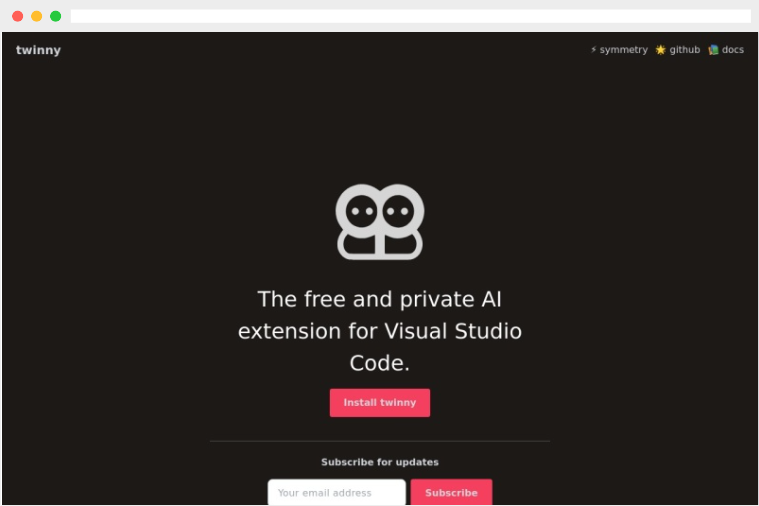
Task: Click the star icon beside github
Action: [660, 50]
